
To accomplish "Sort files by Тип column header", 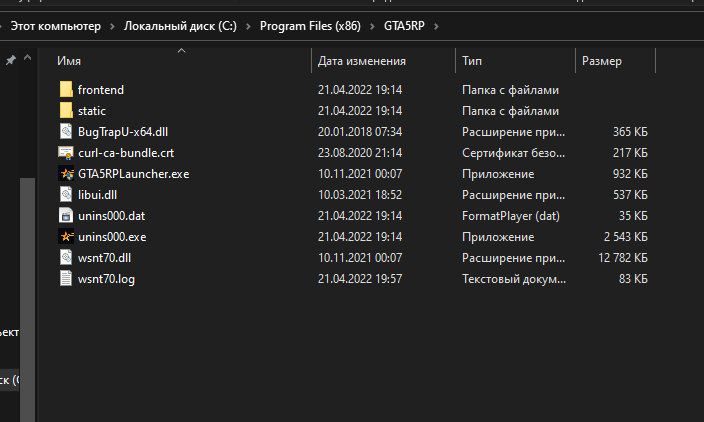I will pos(472,61).
